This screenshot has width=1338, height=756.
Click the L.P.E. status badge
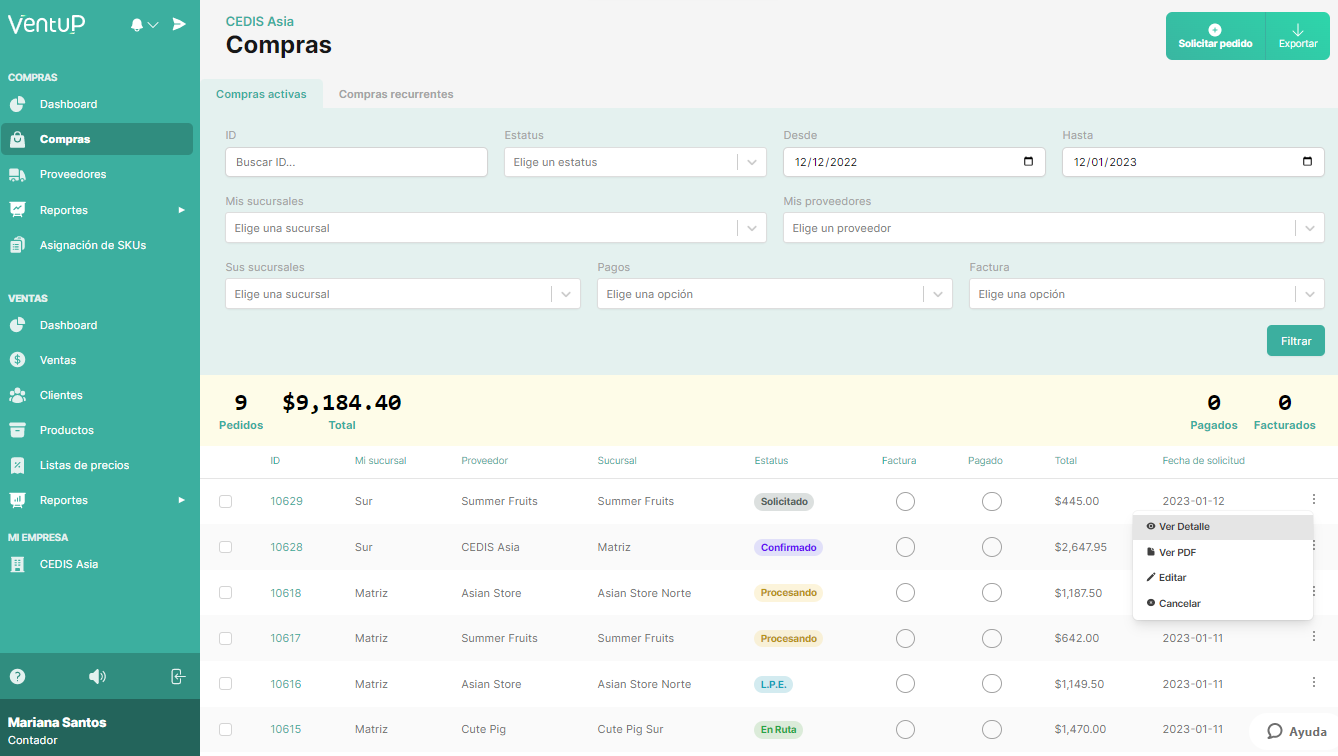(x=774, y=684)
